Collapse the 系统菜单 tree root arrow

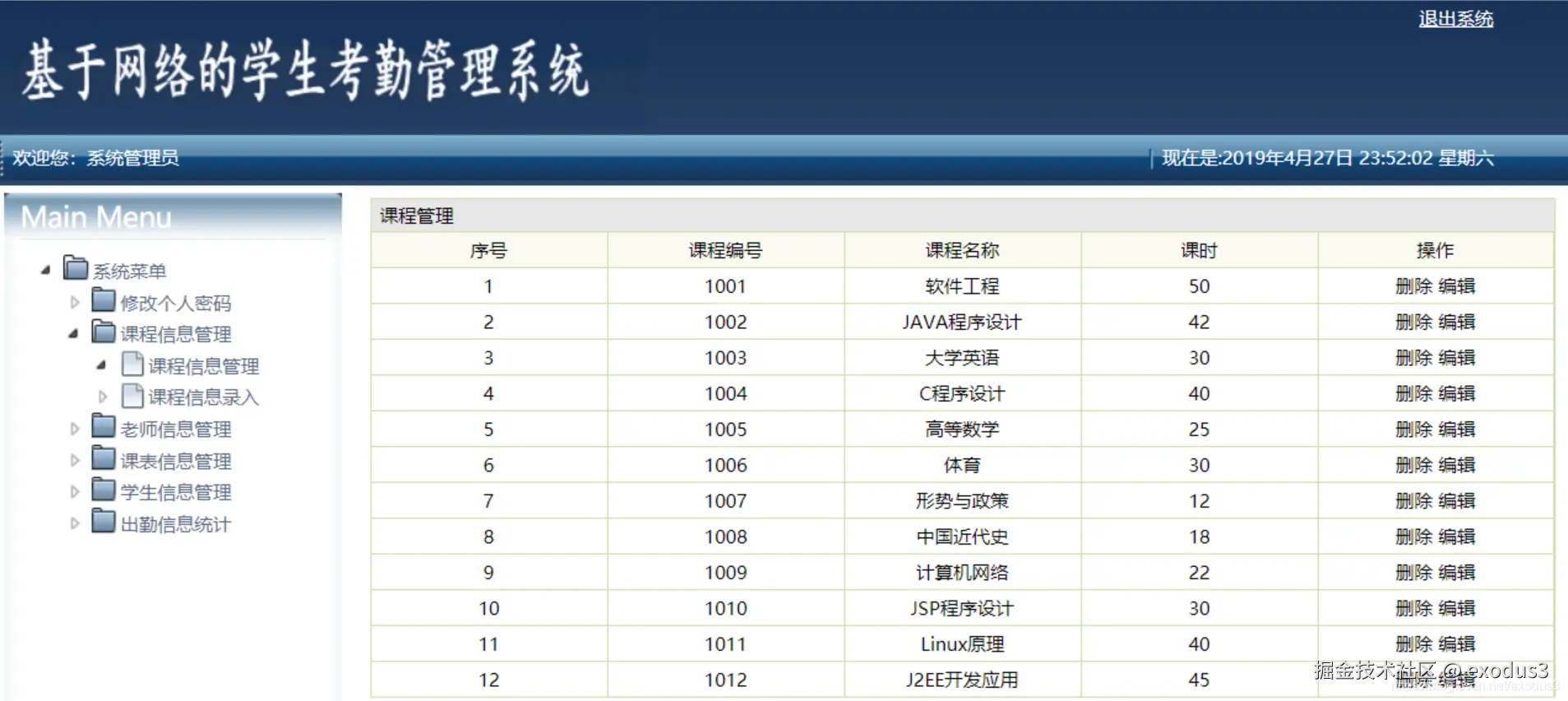46,270
